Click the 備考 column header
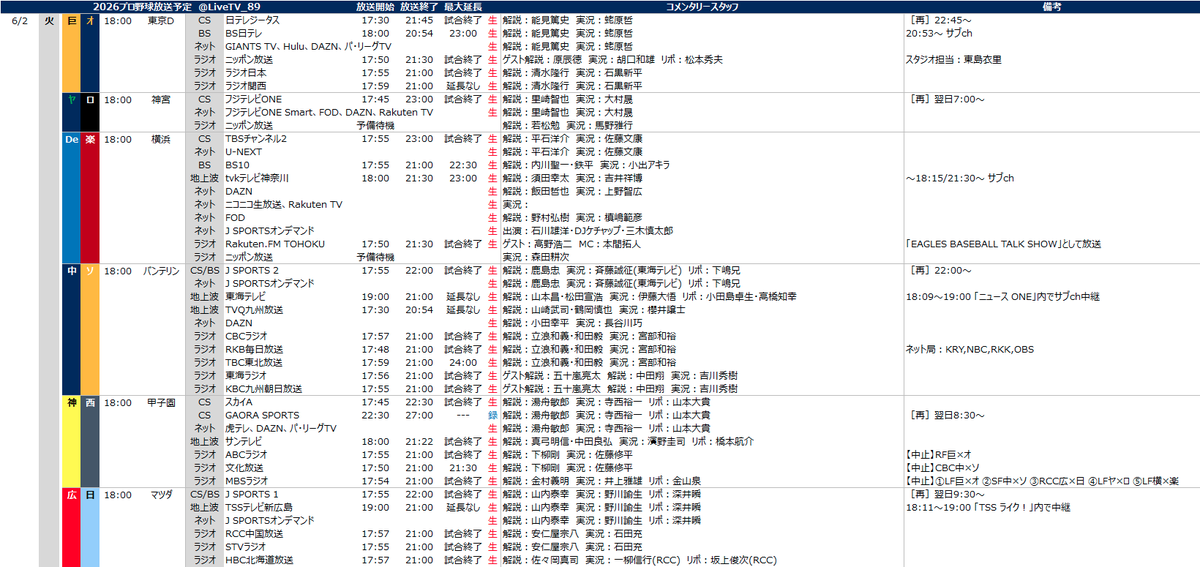The width and height of the screenshot is (1200, 567). 1050,7
